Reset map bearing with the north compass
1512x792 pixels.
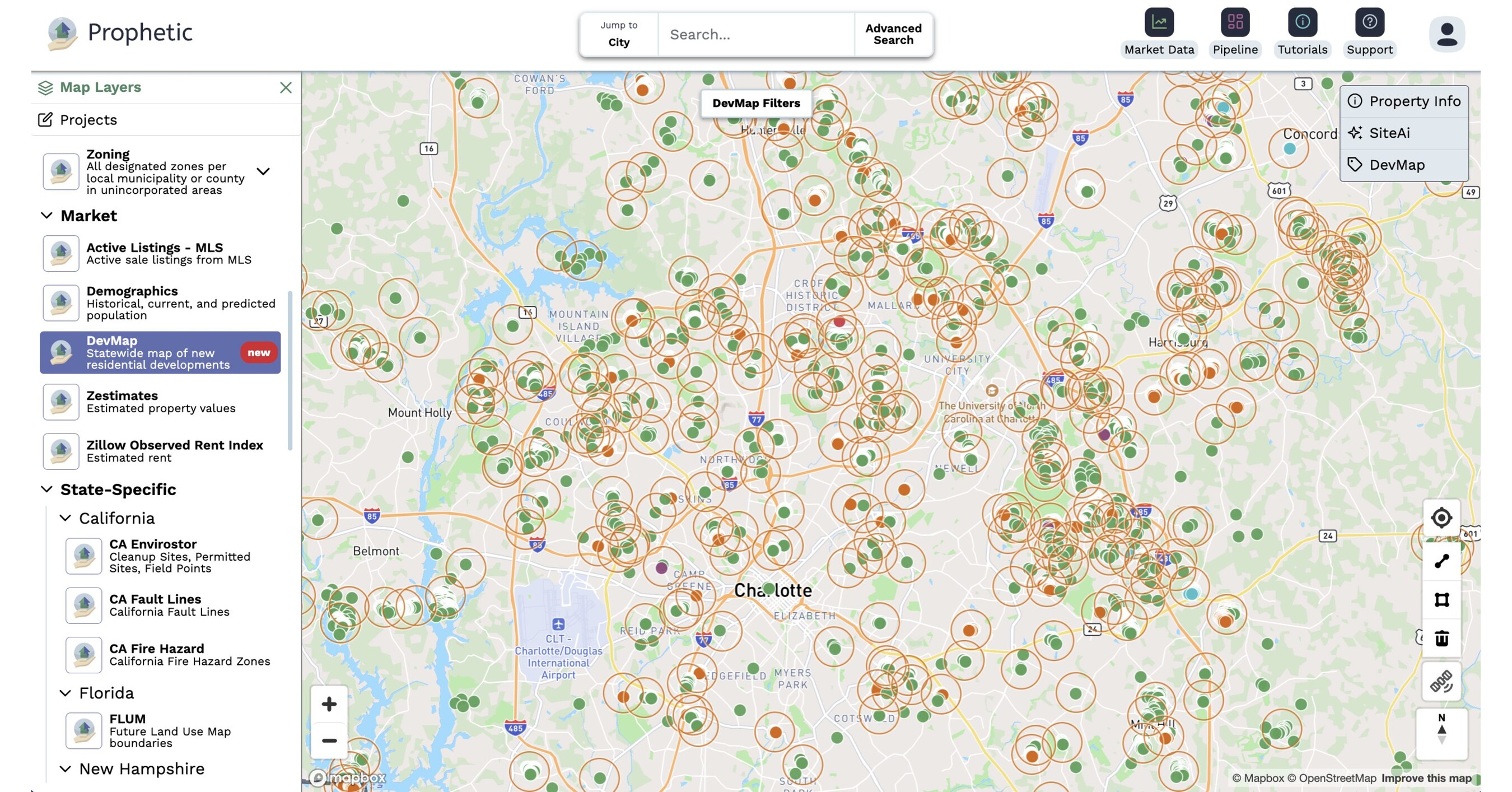1441,733
